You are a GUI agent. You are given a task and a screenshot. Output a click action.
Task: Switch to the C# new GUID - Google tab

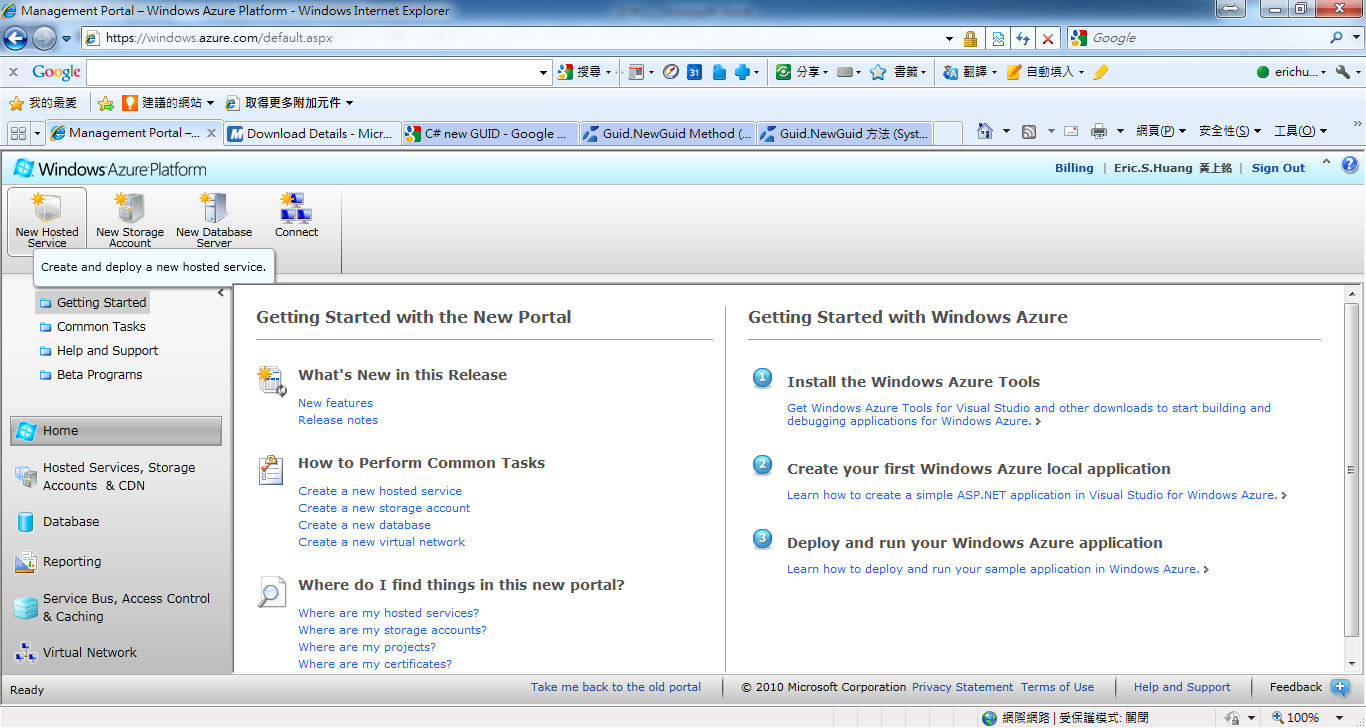point(490,133)
